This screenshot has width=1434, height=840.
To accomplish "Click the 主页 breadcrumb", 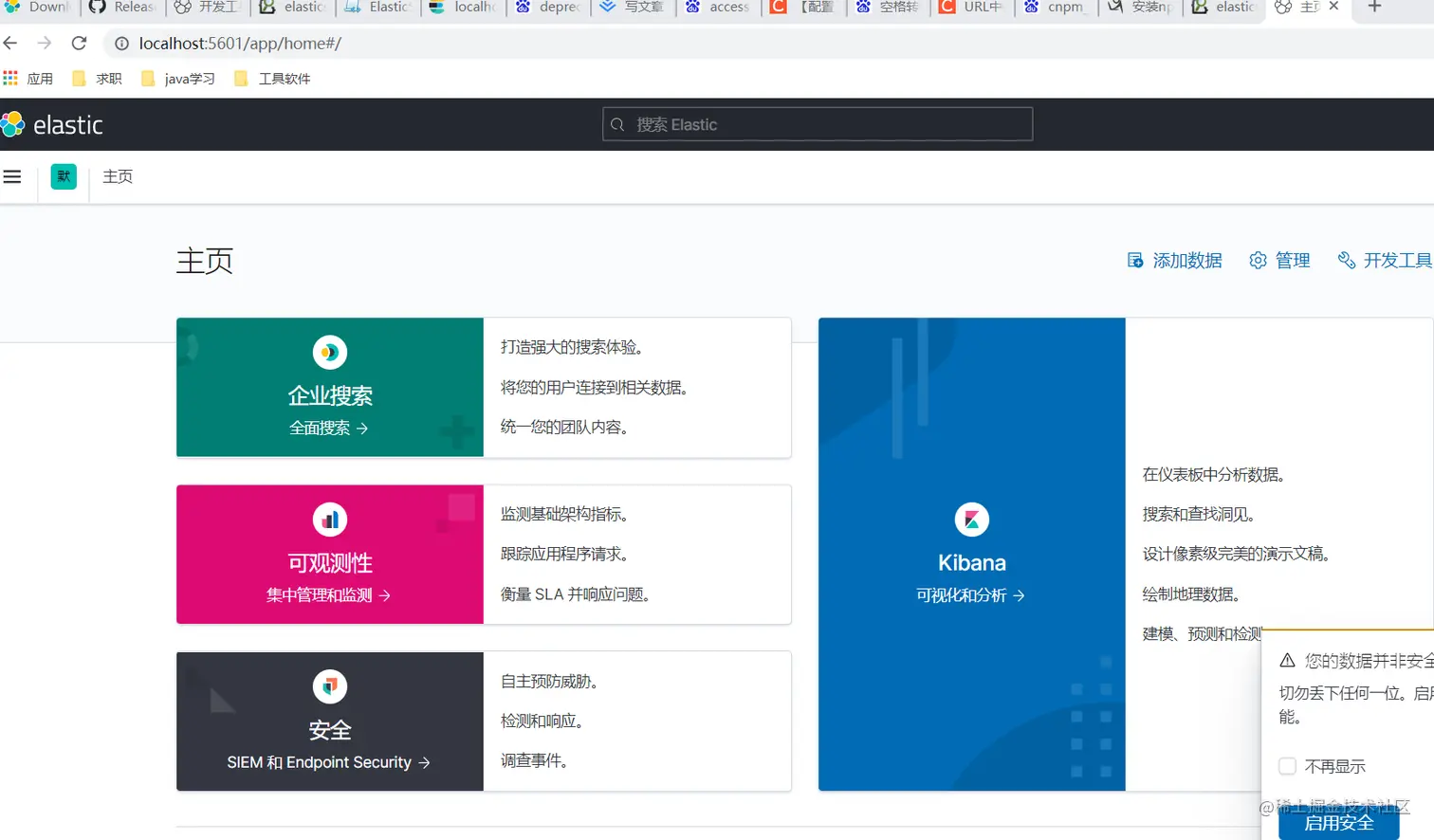I will pos(118,176).
